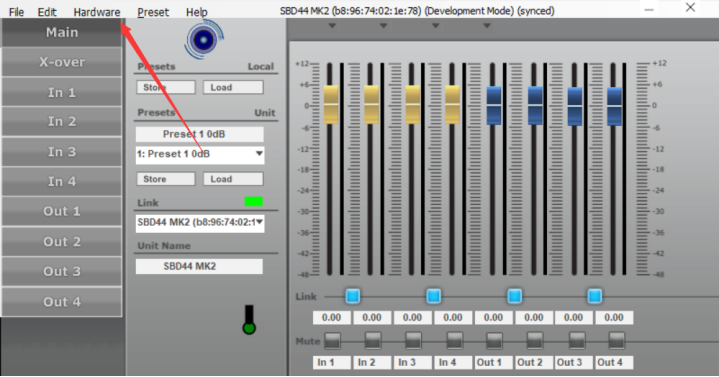Toggle the In 3 / In 4 link button
The height and width of the screenshot is (377, 719).
[x=433, y=296]
